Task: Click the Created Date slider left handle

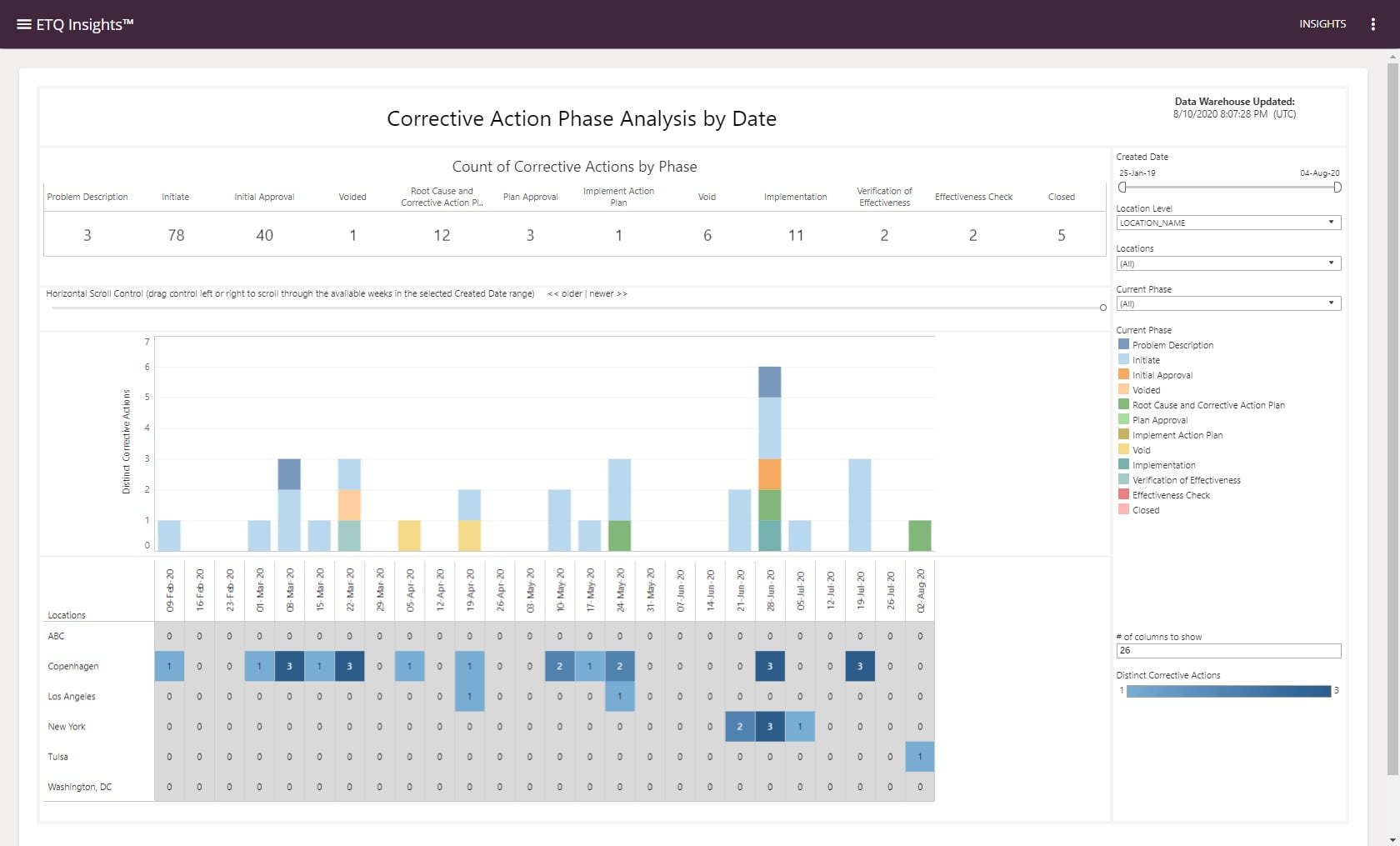Action: click(x=1122, y=188)
